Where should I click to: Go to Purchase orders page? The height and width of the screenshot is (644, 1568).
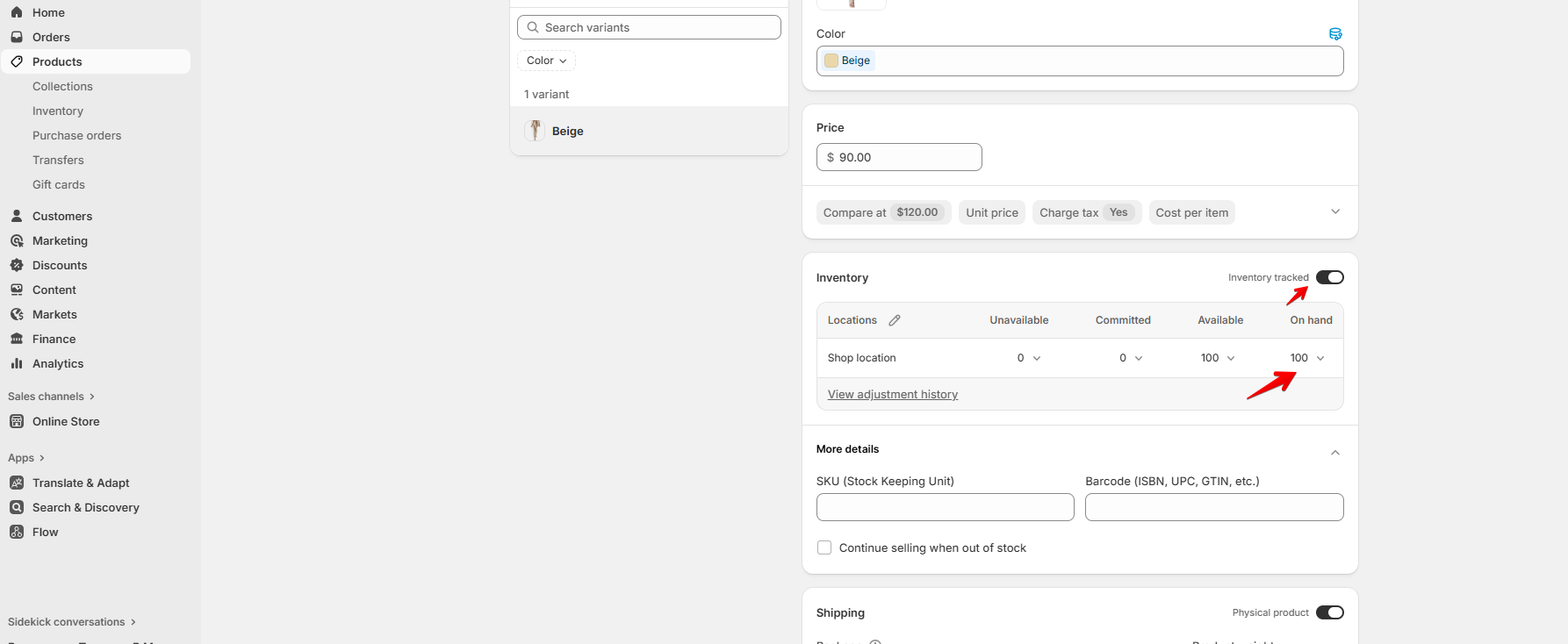pos(76,135)
